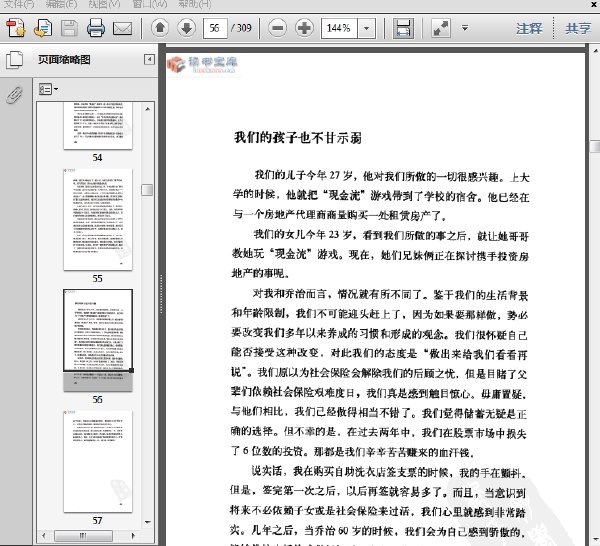Open the zoom level dropdown arrow

(x=367, y=28)
